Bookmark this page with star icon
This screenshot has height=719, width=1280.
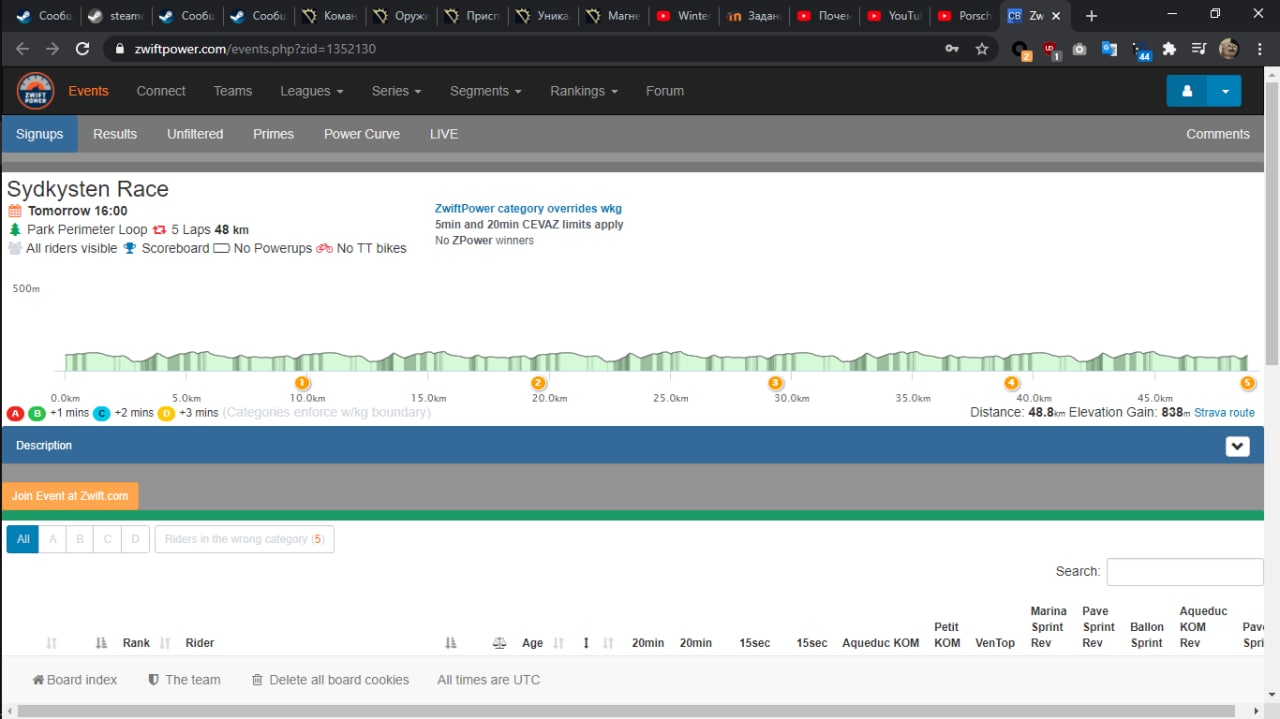[x=982, y=48]
